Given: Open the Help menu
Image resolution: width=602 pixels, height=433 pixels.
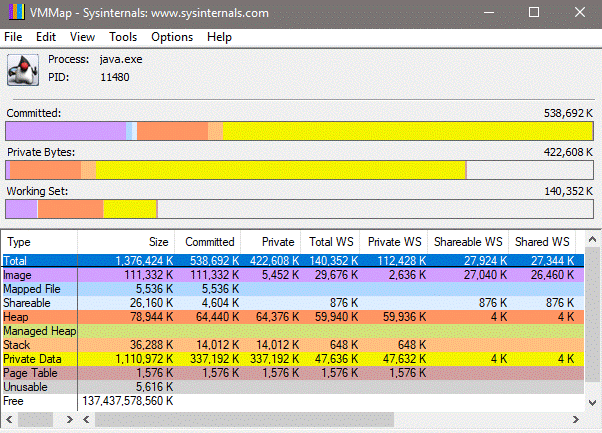Looking at the screenshot, I should pos(219,37).
